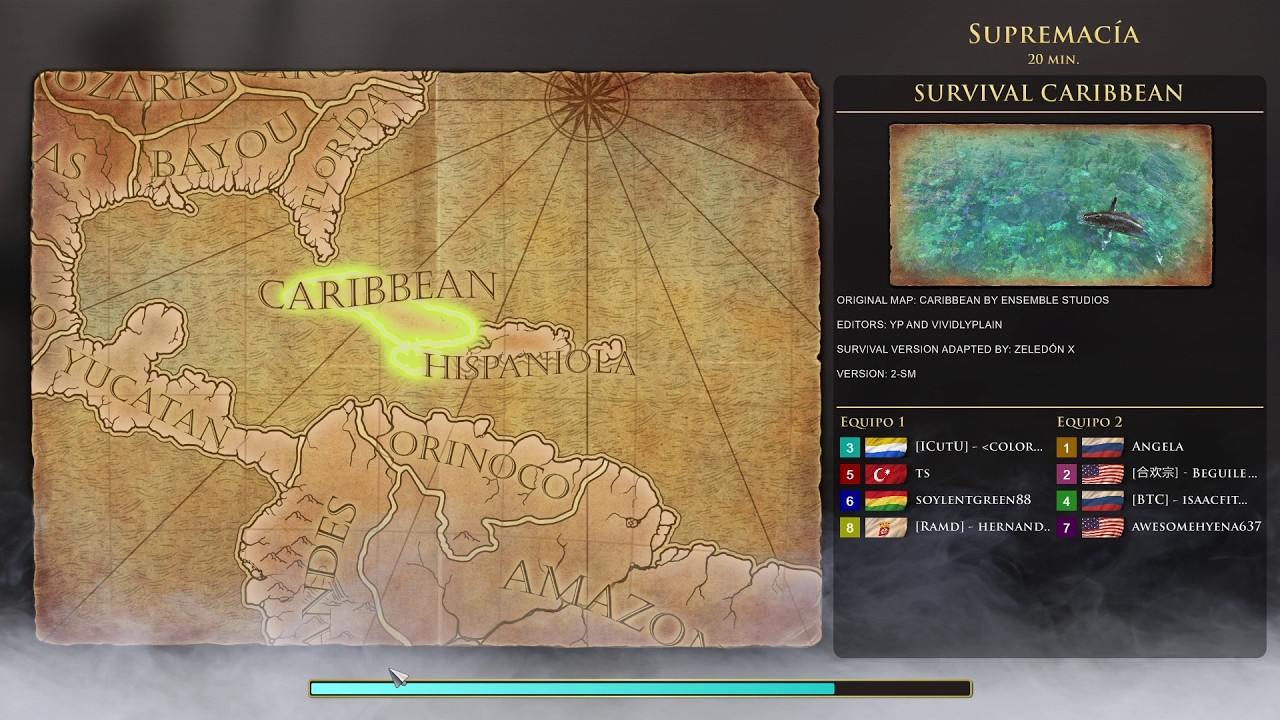Click the teal player color box 3

coord(850,447)
